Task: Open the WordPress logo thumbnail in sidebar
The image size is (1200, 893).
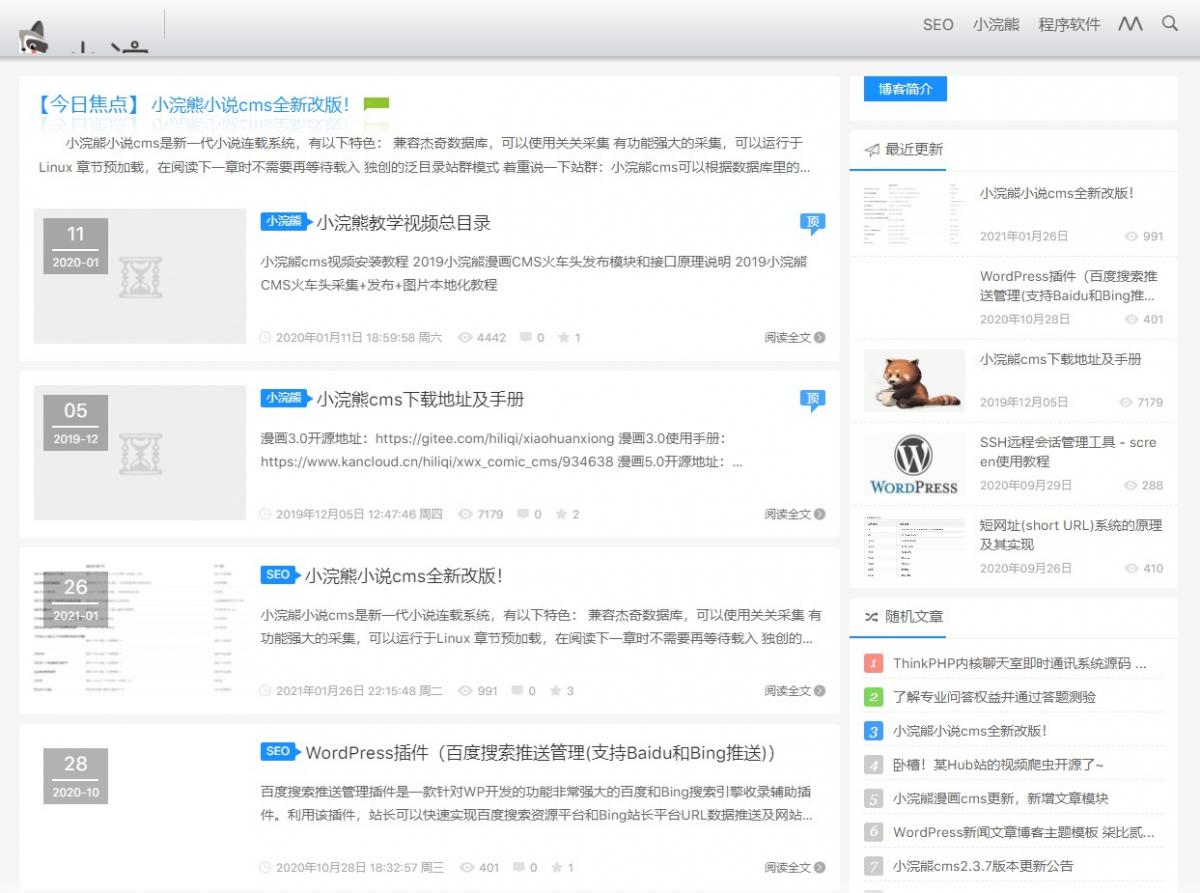Action: [x=914, y=464]
